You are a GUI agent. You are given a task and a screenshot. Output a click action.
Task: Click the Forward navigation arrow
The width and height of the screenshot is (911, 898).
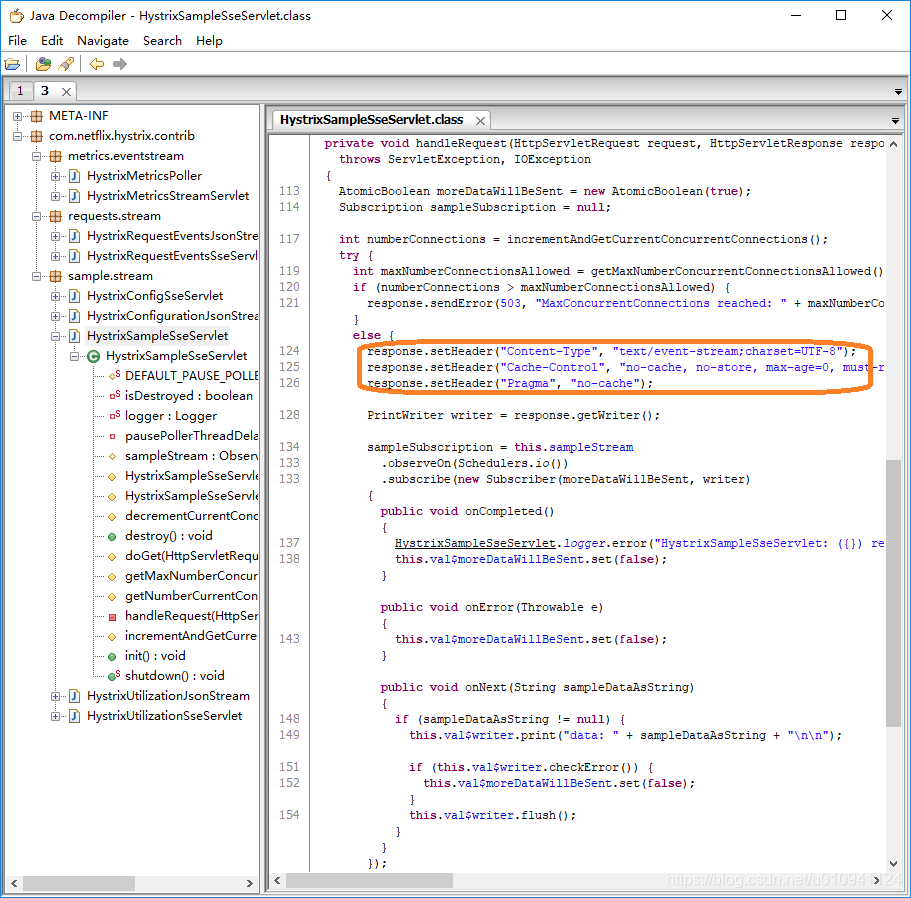(x=120, y=64)
